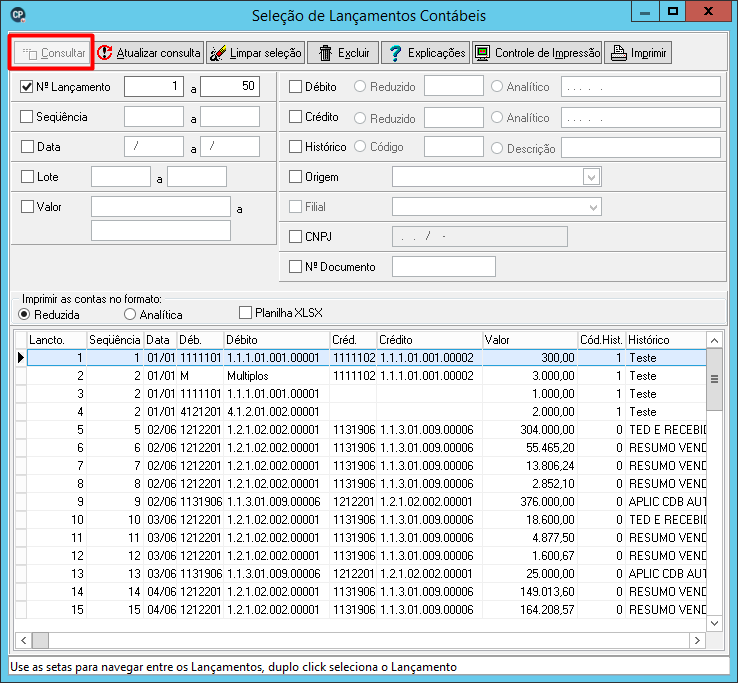Check the Origem filter checkbox
The width and height of the screenshot is (738, 683).
point(295,177)
